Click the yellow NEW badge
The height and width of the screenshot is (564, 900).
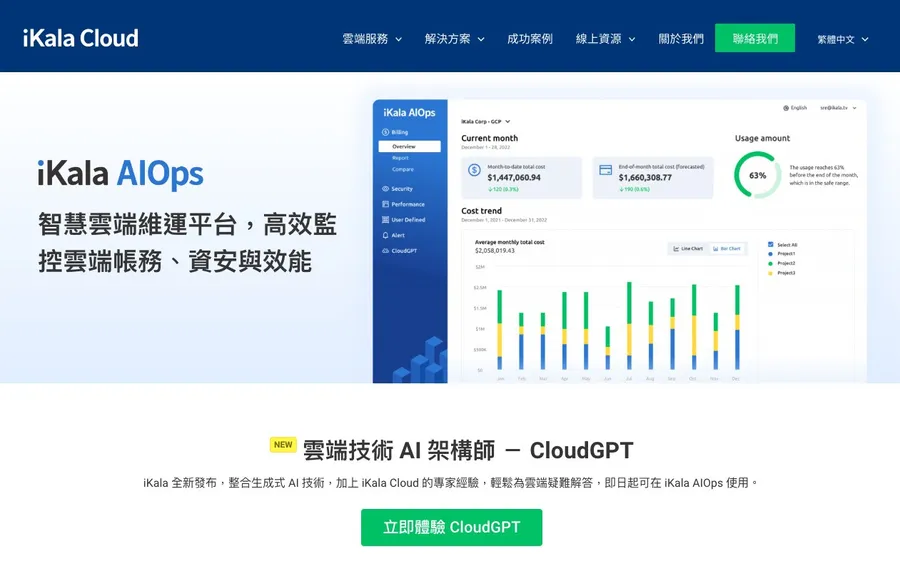282,445
